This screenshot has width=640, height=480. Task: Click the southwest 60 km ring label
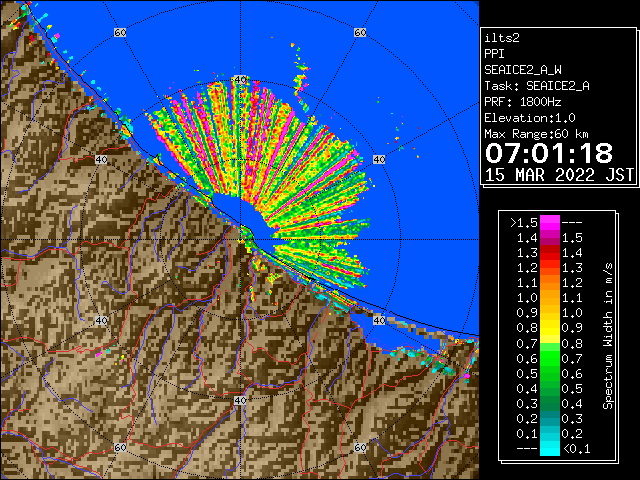click(x=120, y=447)
